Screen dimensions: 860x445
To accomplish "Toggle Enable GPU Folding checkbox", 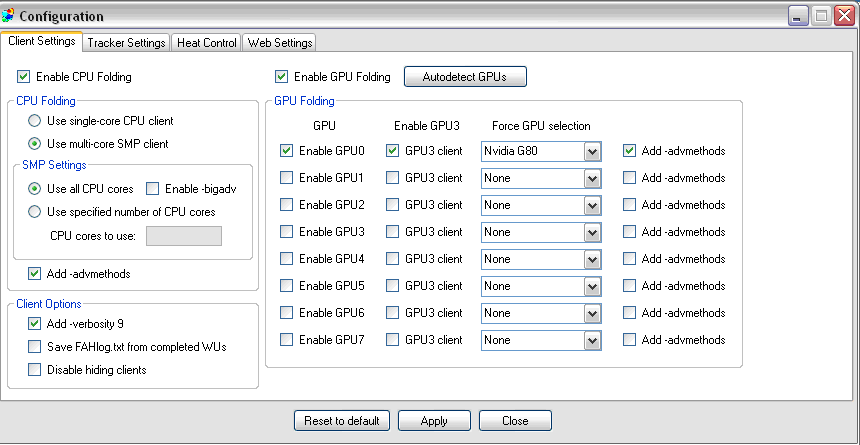I will [x=281, y=77].
